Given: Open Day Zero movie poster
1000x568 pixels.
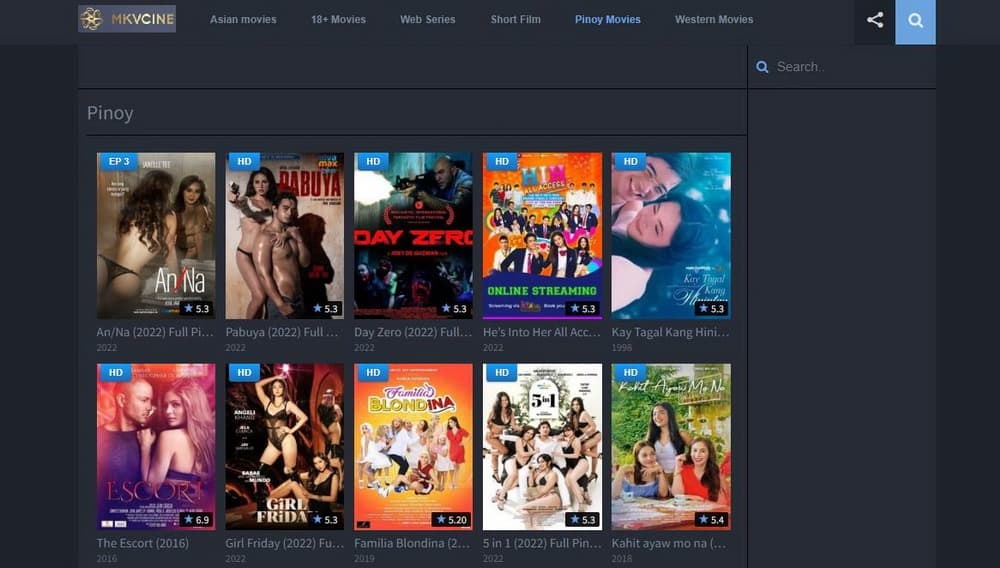Looking at the screenshot, I should click(413, 235).
